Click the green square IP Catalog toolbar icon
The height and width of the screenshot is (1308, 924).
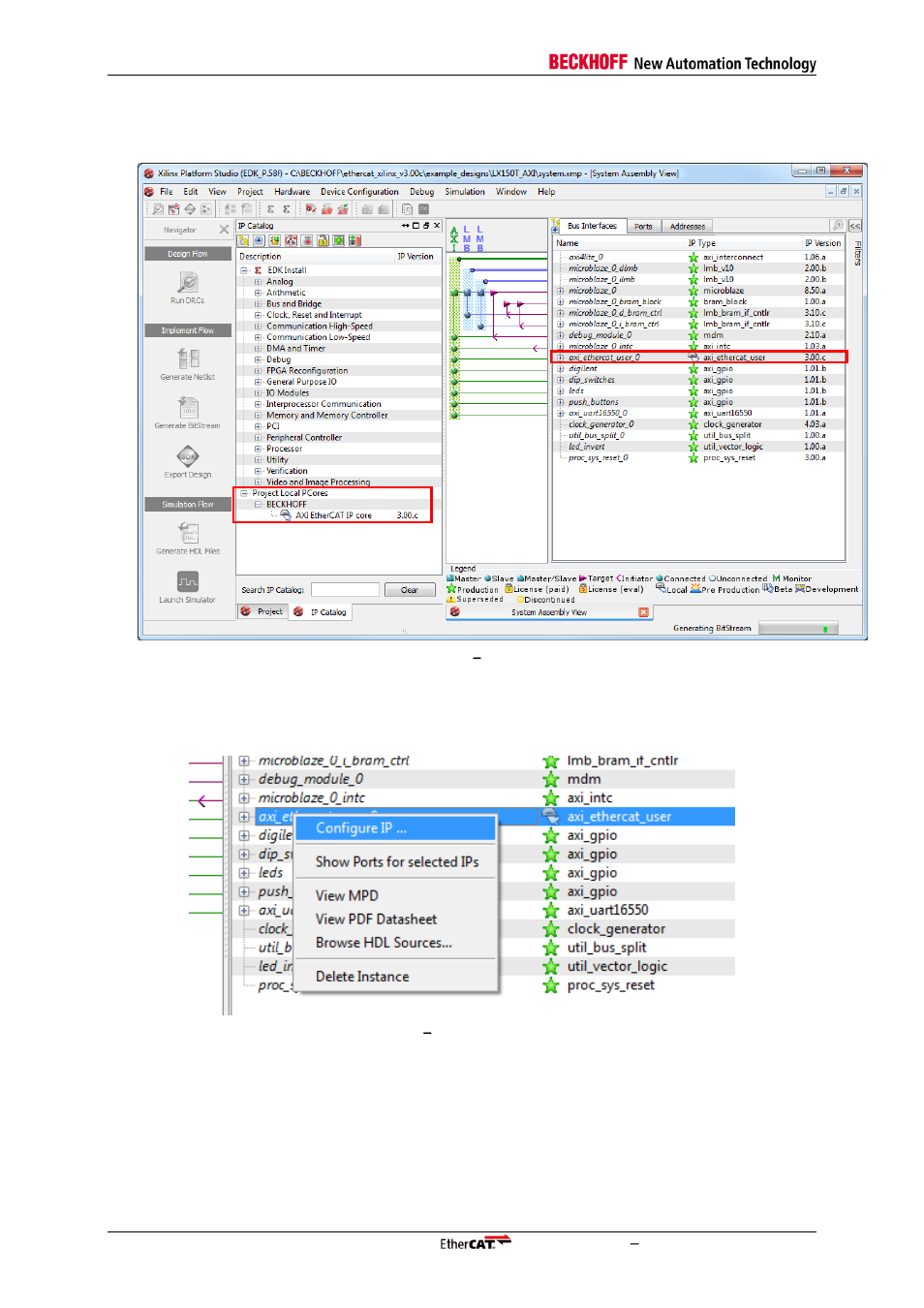tap(339, 240)
